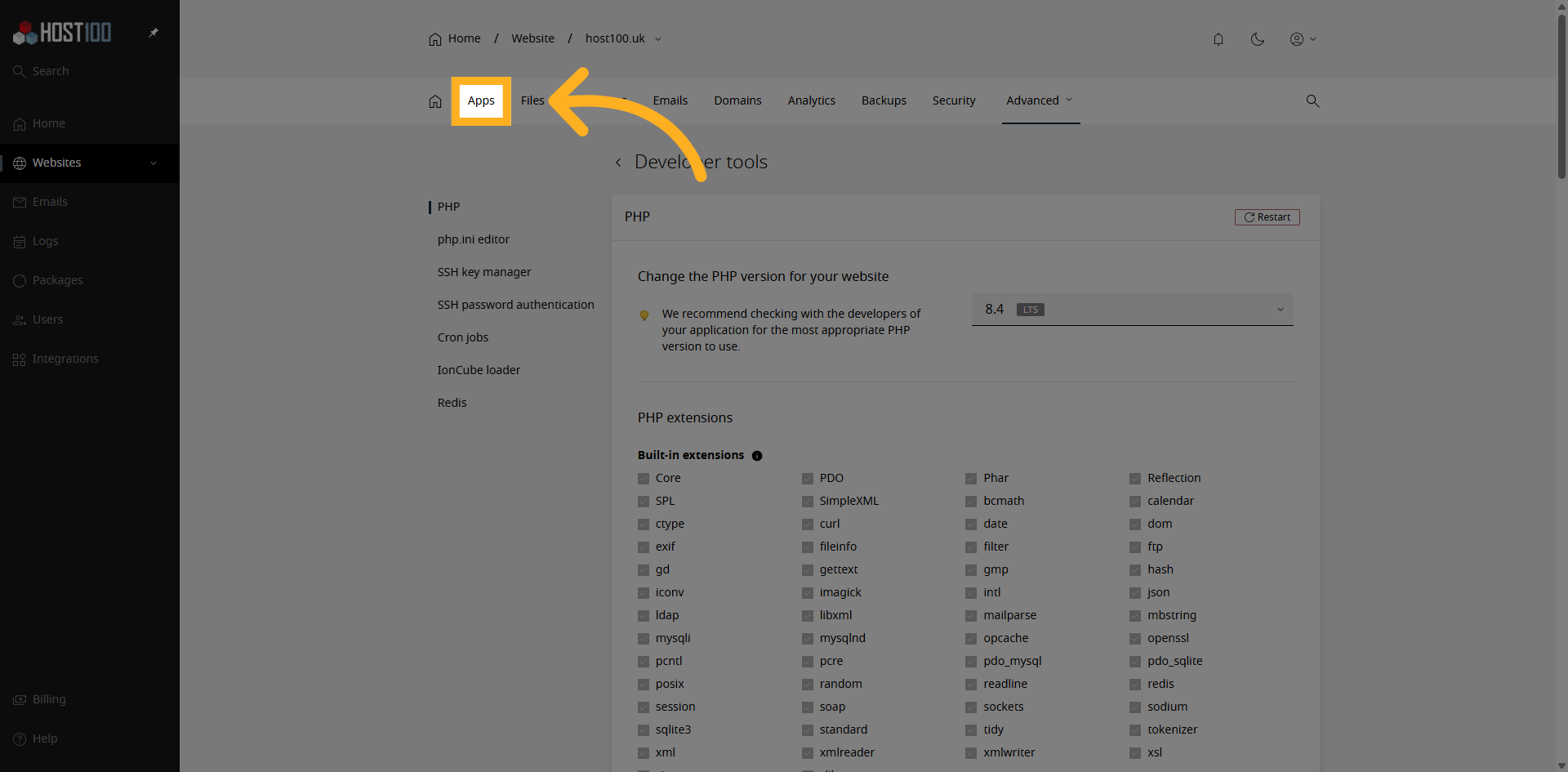
Task: Expand the host100.uk breadcrumb dropdown
Action: click(658, 39)
